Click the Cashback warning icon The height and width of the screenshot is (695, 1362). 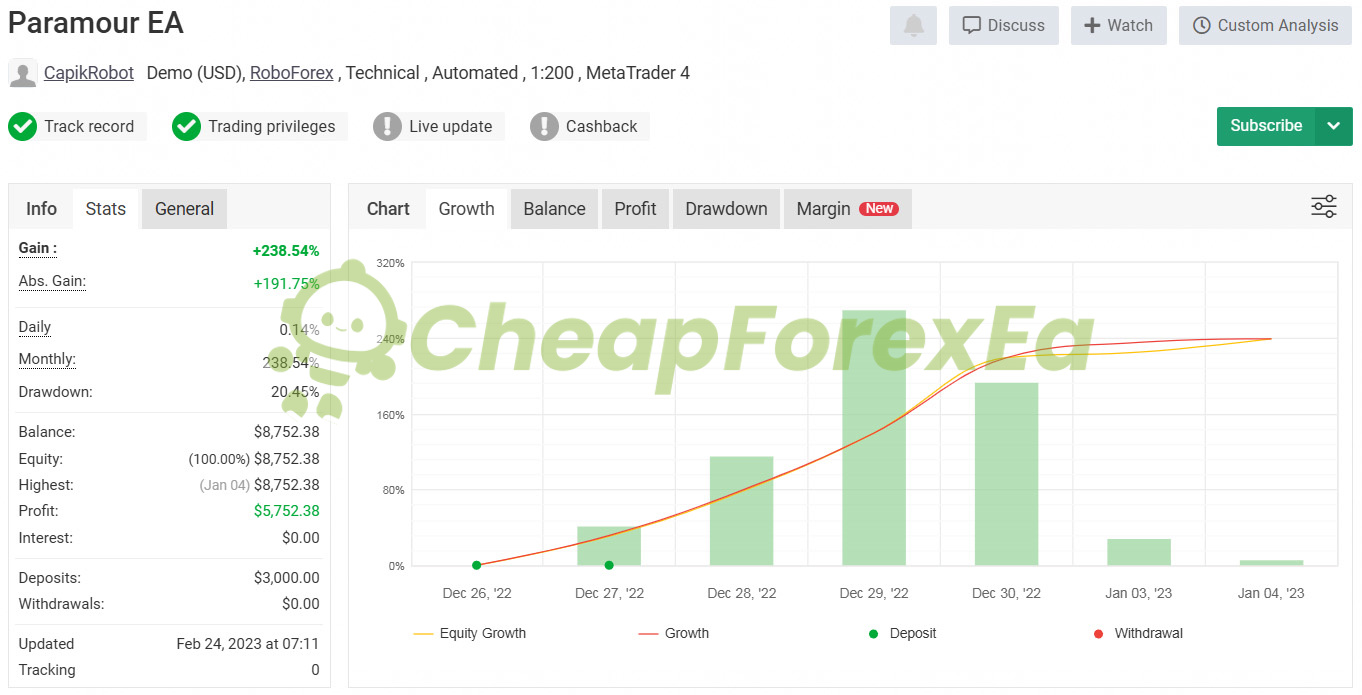tap(544, 127)
